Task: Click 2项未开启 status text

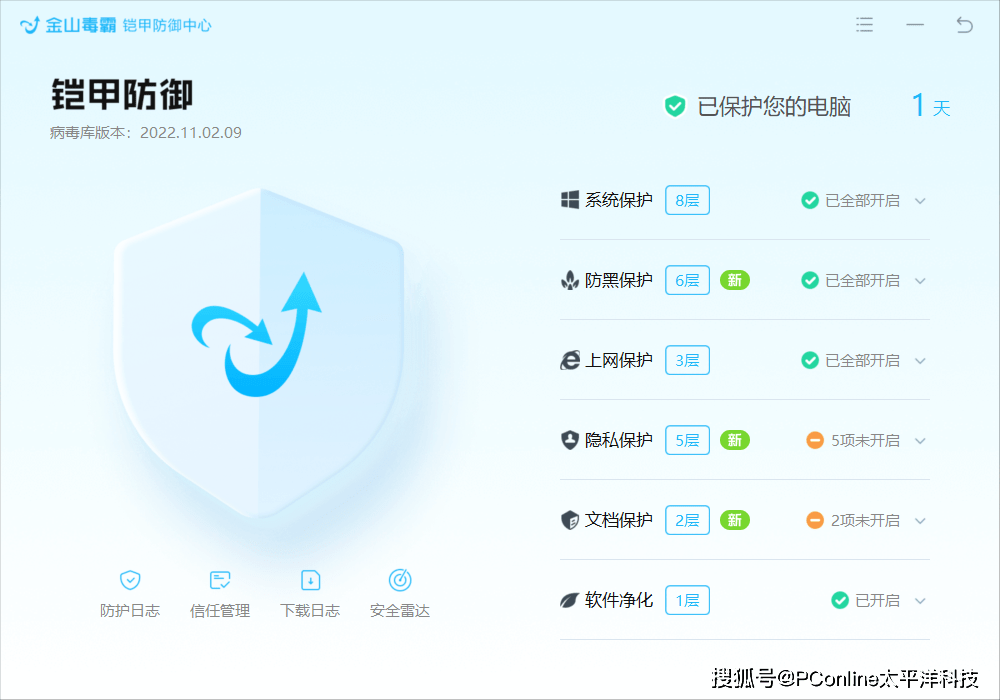Action: point(865,521)
